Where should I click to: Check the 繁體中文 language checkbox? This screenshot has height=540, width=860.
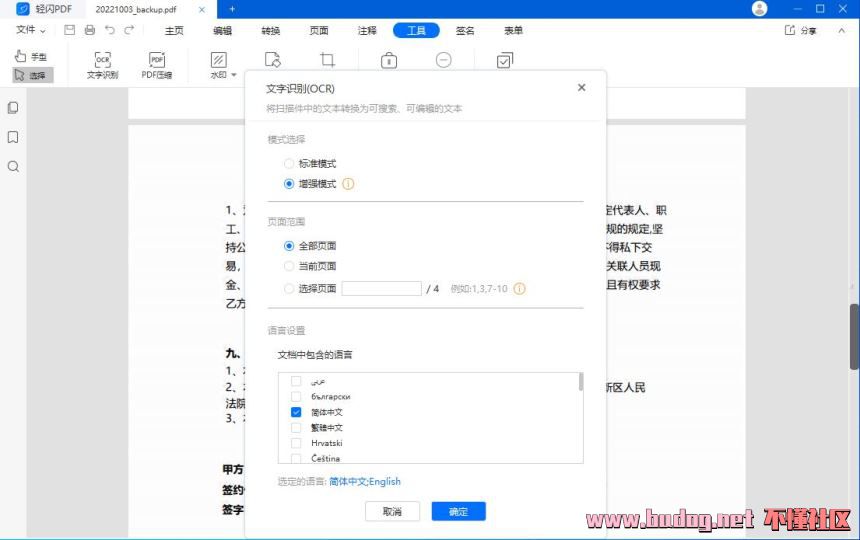click(x=296, y=427)
